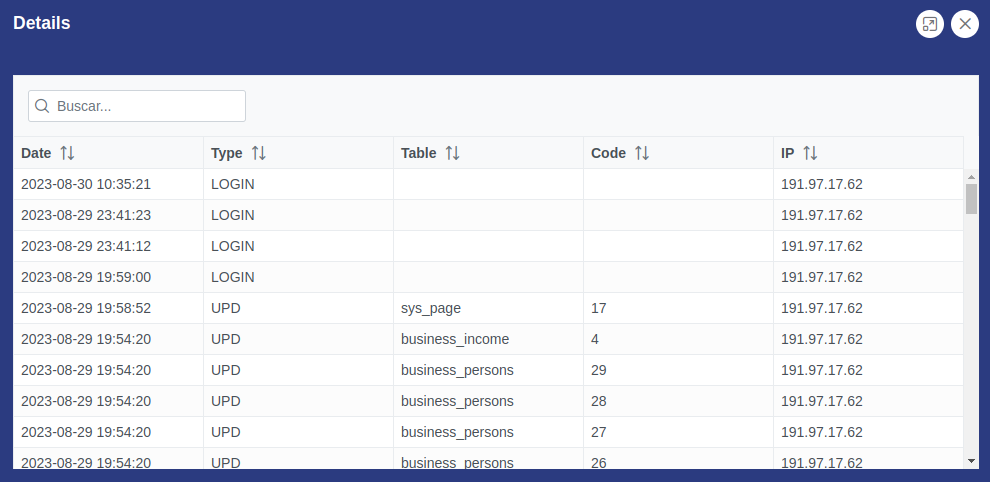Image resolution: width=990 pixels, height=482 pixels.
Task: Click the scrollbar up arrow
Action: [971, 176]
